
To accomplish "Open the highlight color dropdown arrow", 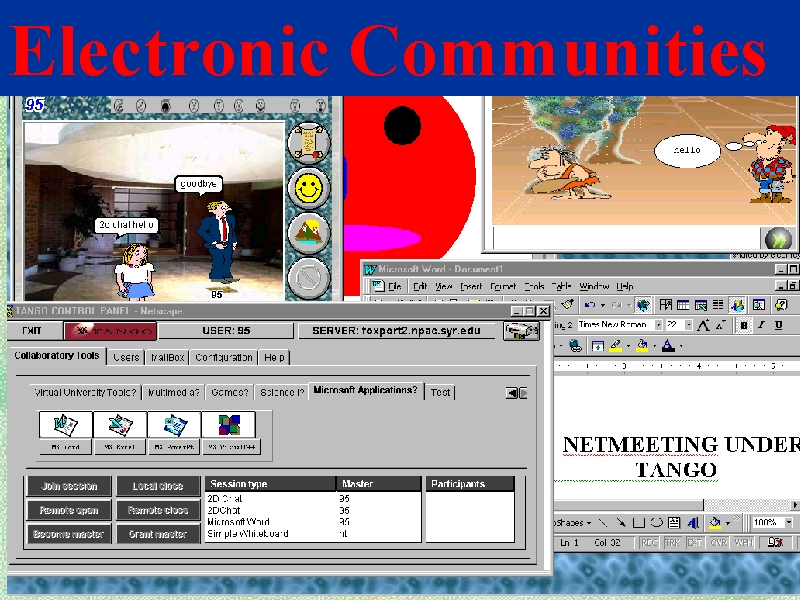I will [x=627, y=346].
